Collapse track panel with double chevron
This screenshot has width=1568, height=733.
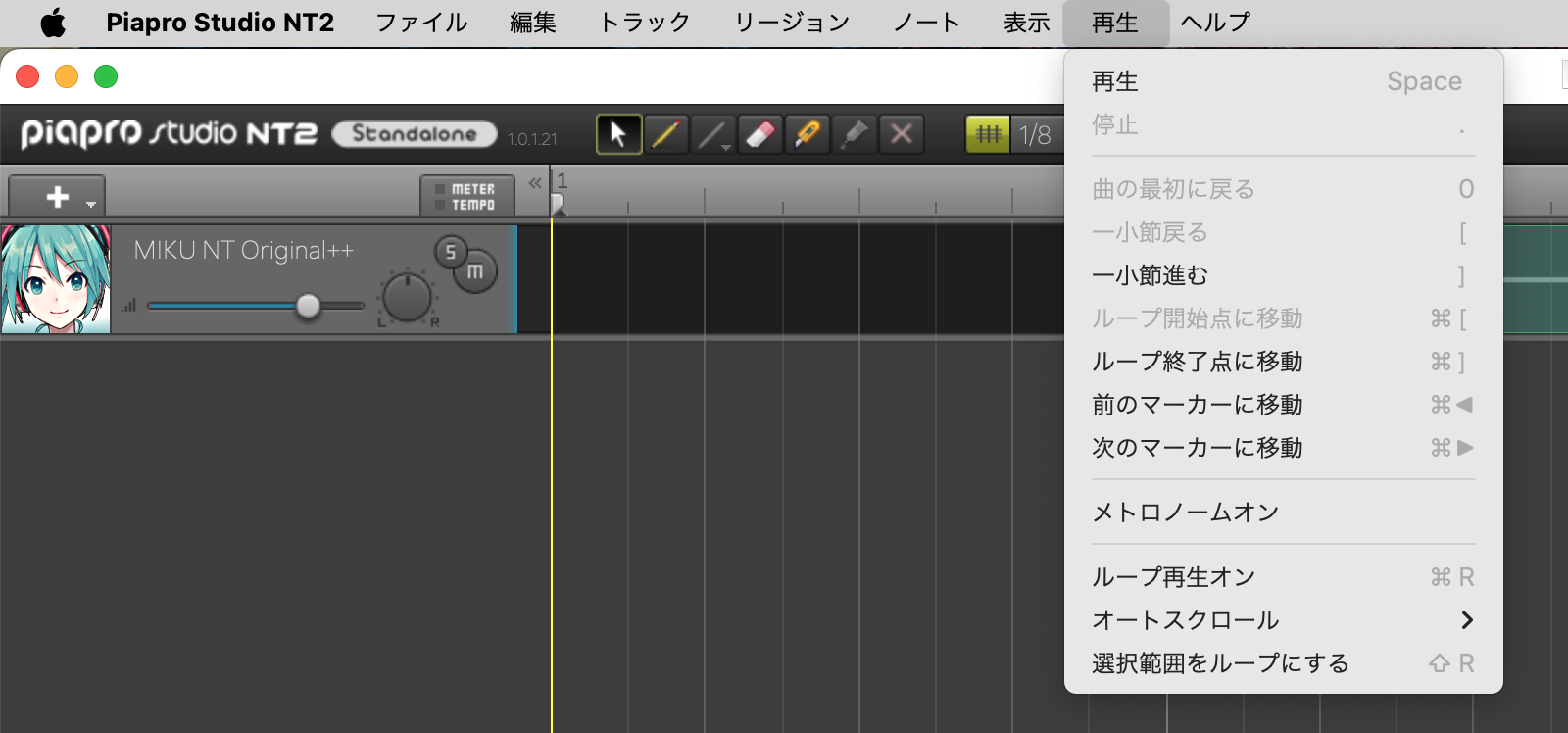[x=535, y=183]
